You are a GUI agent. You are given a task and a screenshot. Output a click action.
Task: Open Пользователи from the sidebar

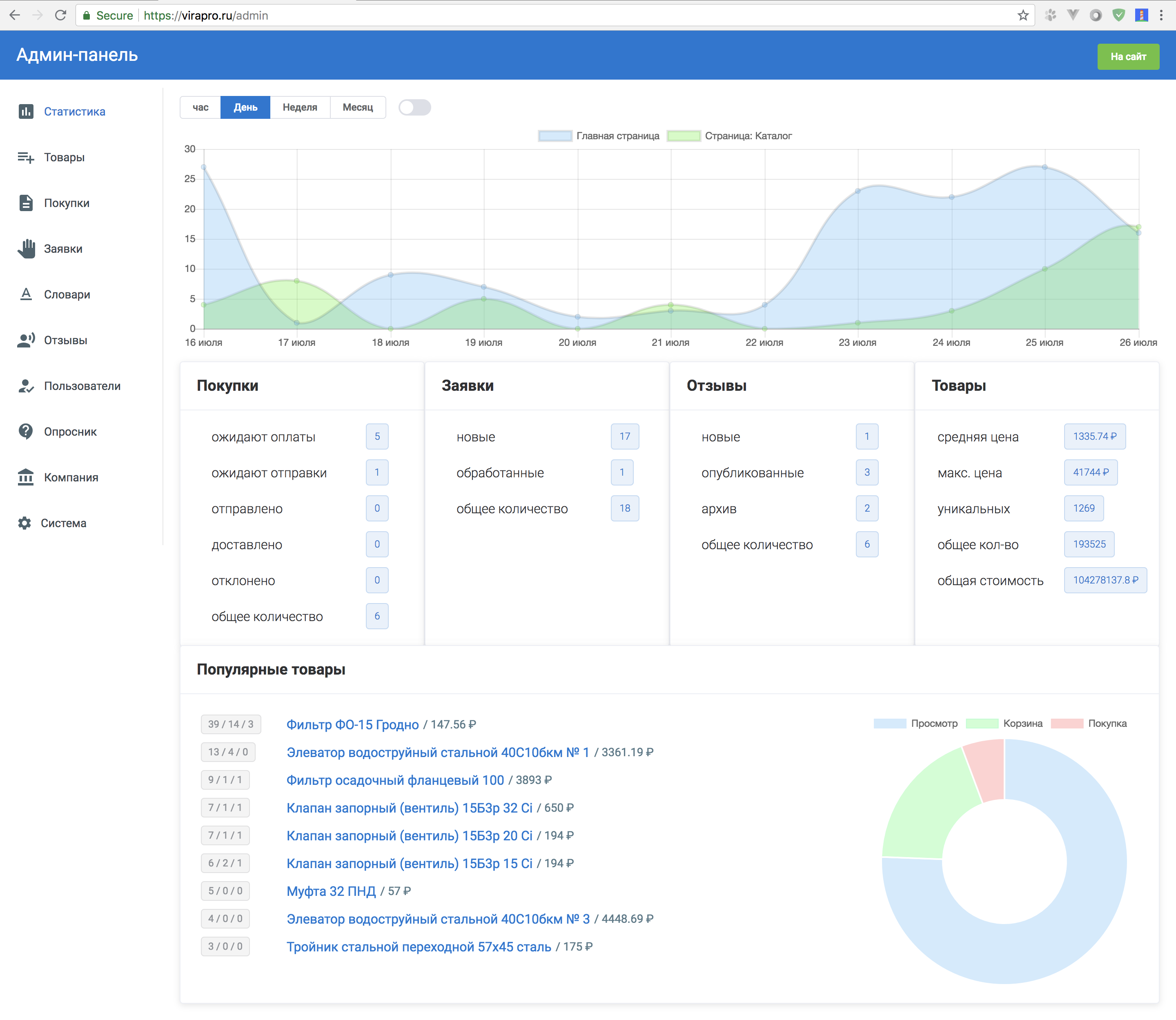(x=82, y=386)
